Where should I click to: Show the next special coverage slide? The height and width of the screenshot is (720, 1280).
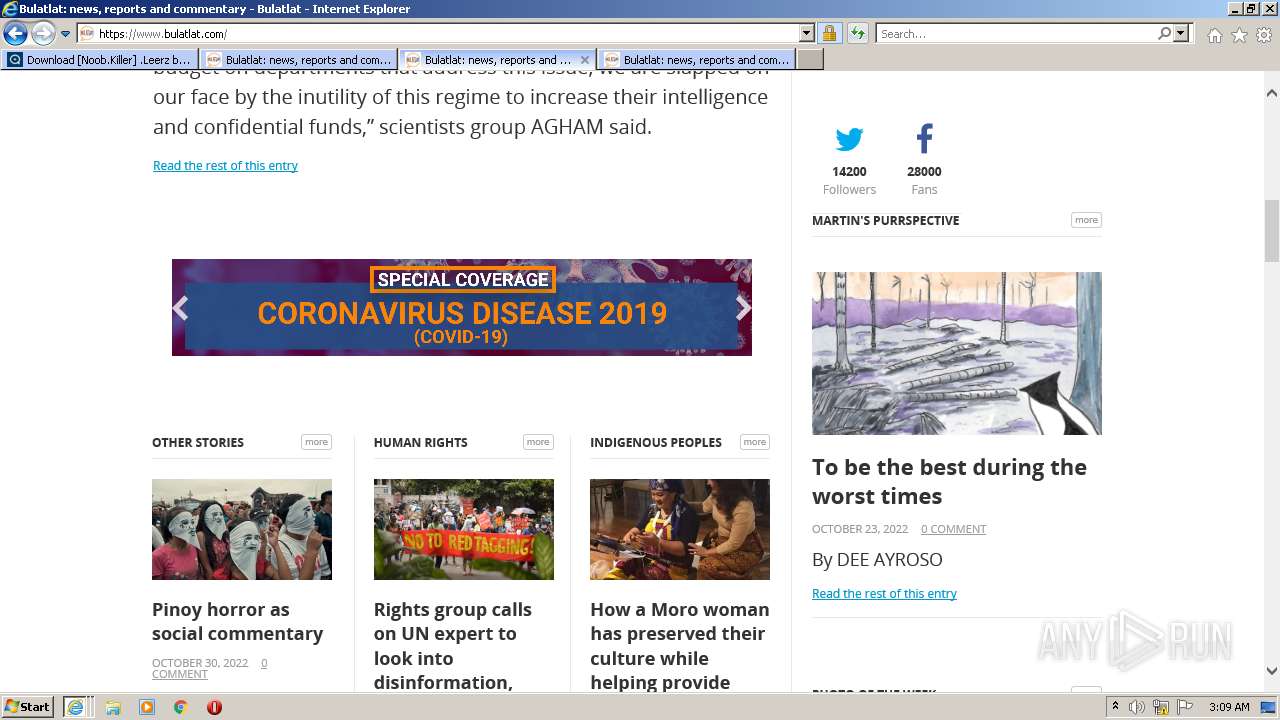pos(743,308)
